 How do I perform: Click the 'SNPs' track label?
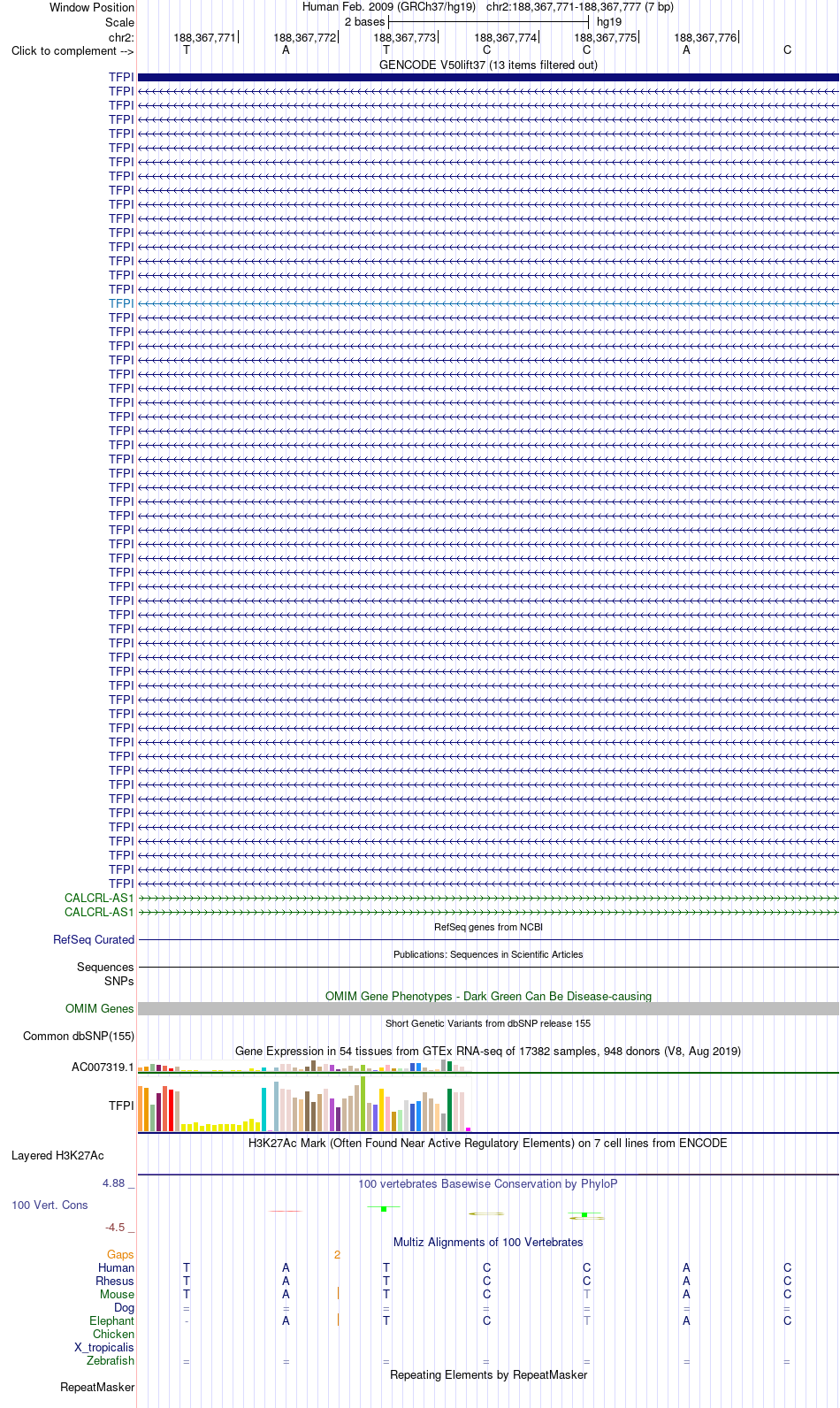(118, 981)
